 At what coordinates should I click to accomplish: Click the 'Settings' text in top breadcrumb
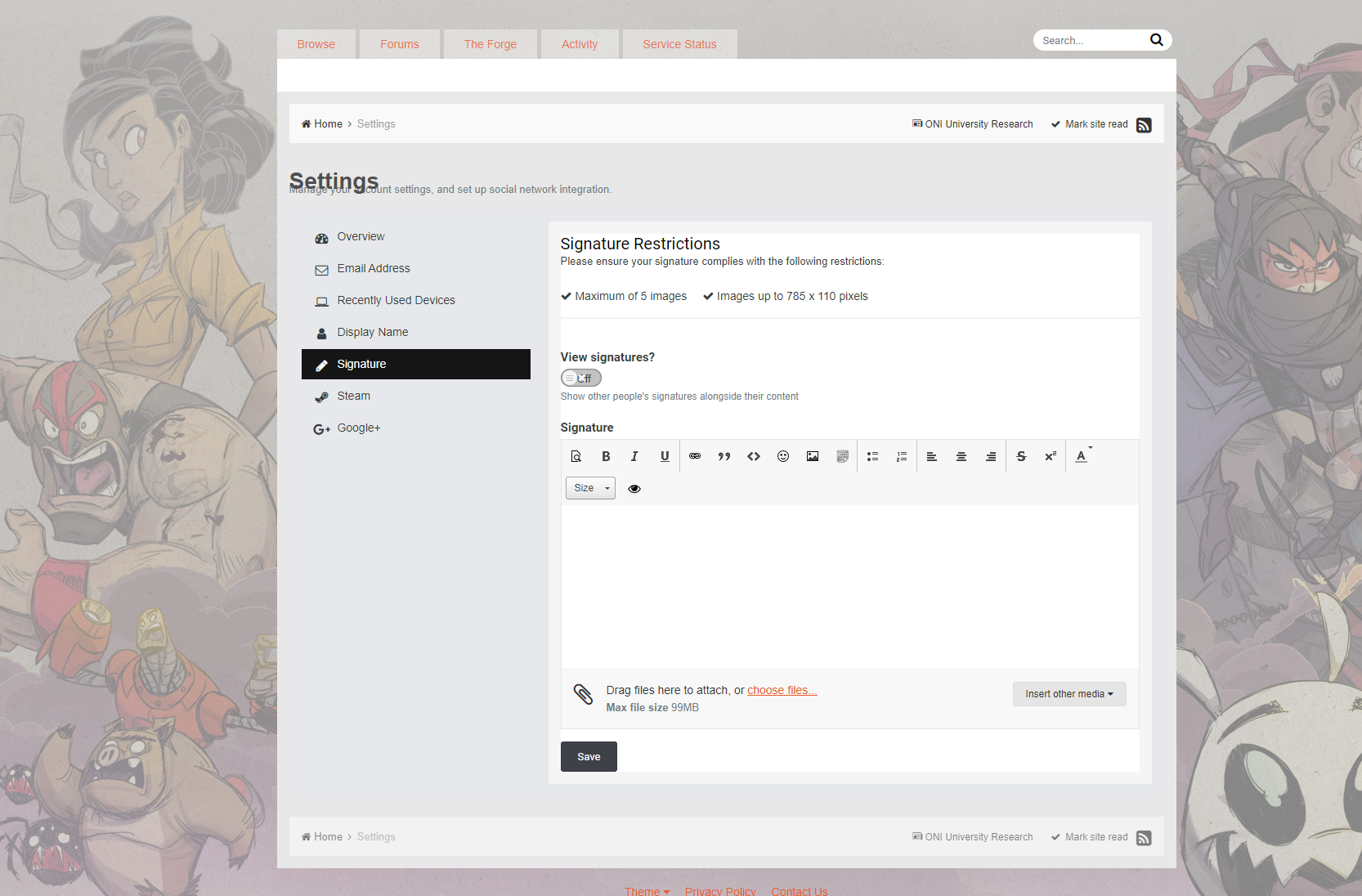376,124
